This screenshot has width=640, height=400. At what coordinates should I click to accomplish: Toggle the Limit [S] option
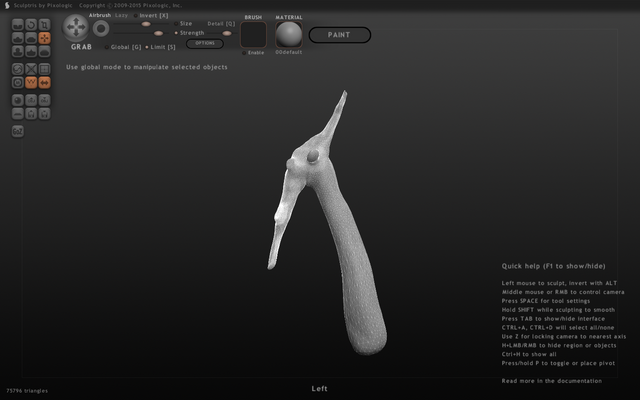point(160,47)
